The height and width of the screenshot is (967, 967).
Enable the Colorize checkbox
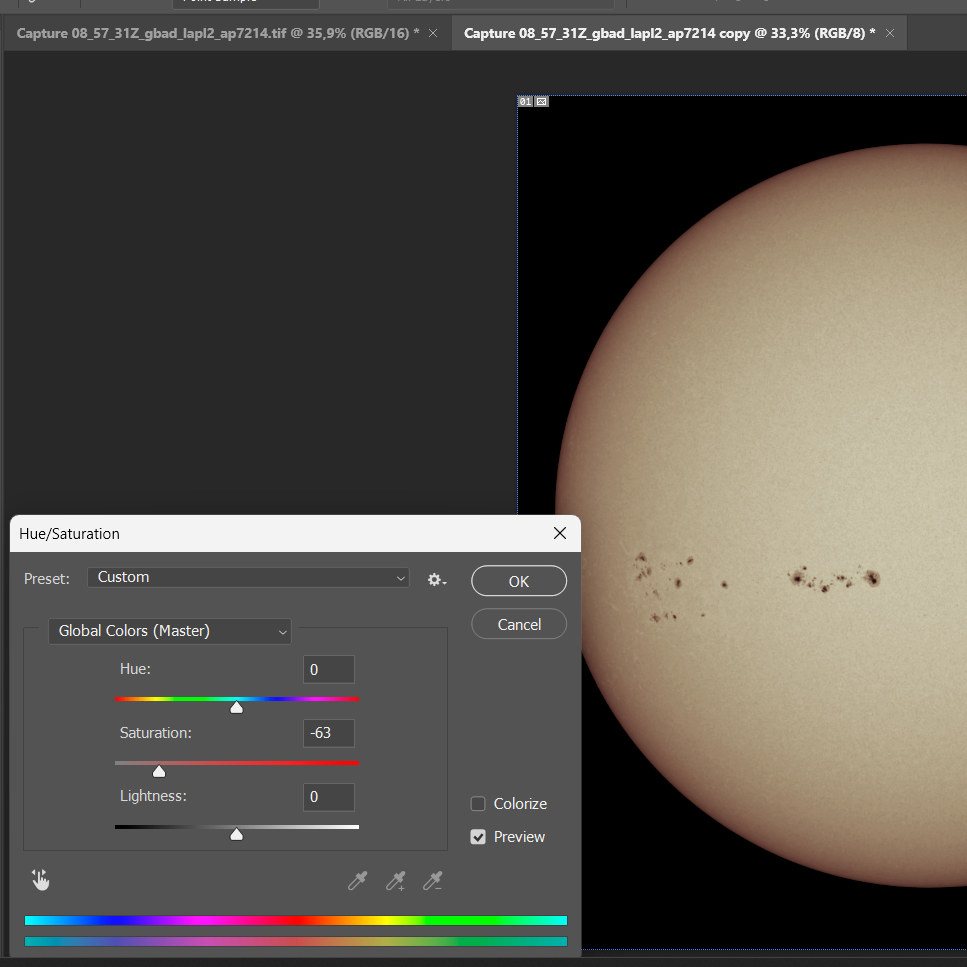[x=478, y=804]
